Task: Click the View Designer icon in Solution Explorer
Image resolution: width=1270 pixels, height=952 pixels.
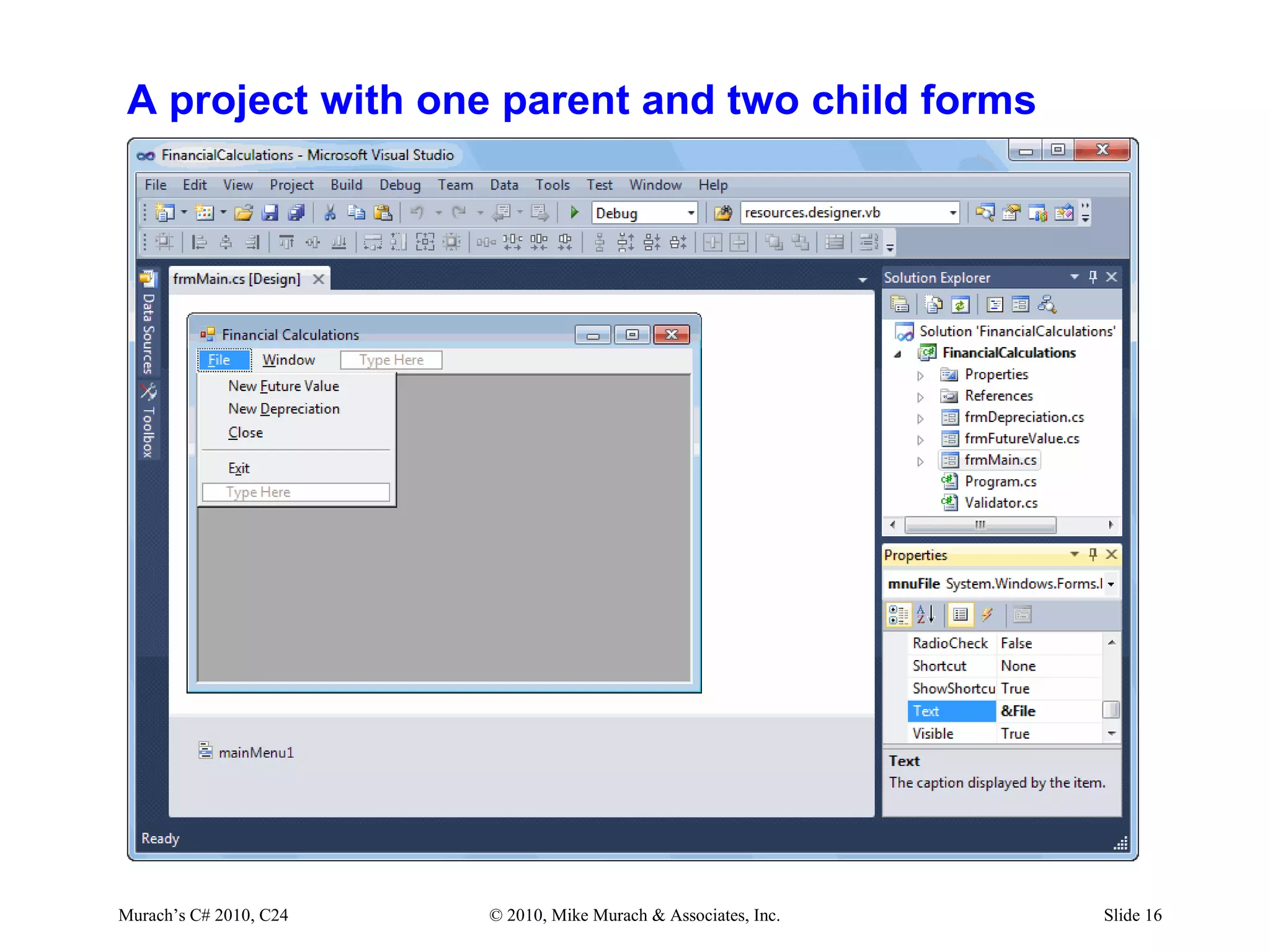Action: [1020, 304]
